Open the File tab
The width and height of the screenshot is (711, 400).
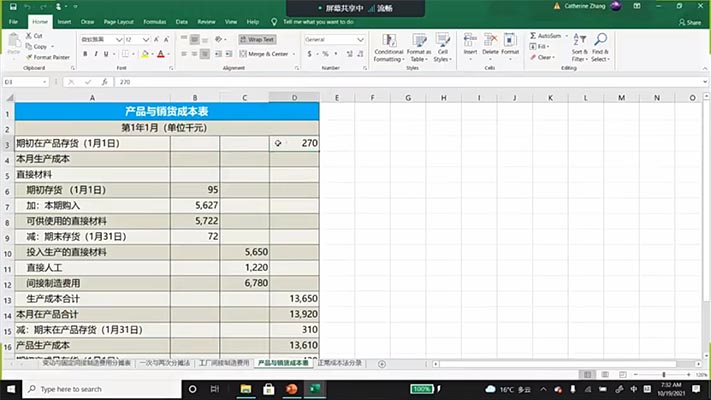(x=13, y=21)
